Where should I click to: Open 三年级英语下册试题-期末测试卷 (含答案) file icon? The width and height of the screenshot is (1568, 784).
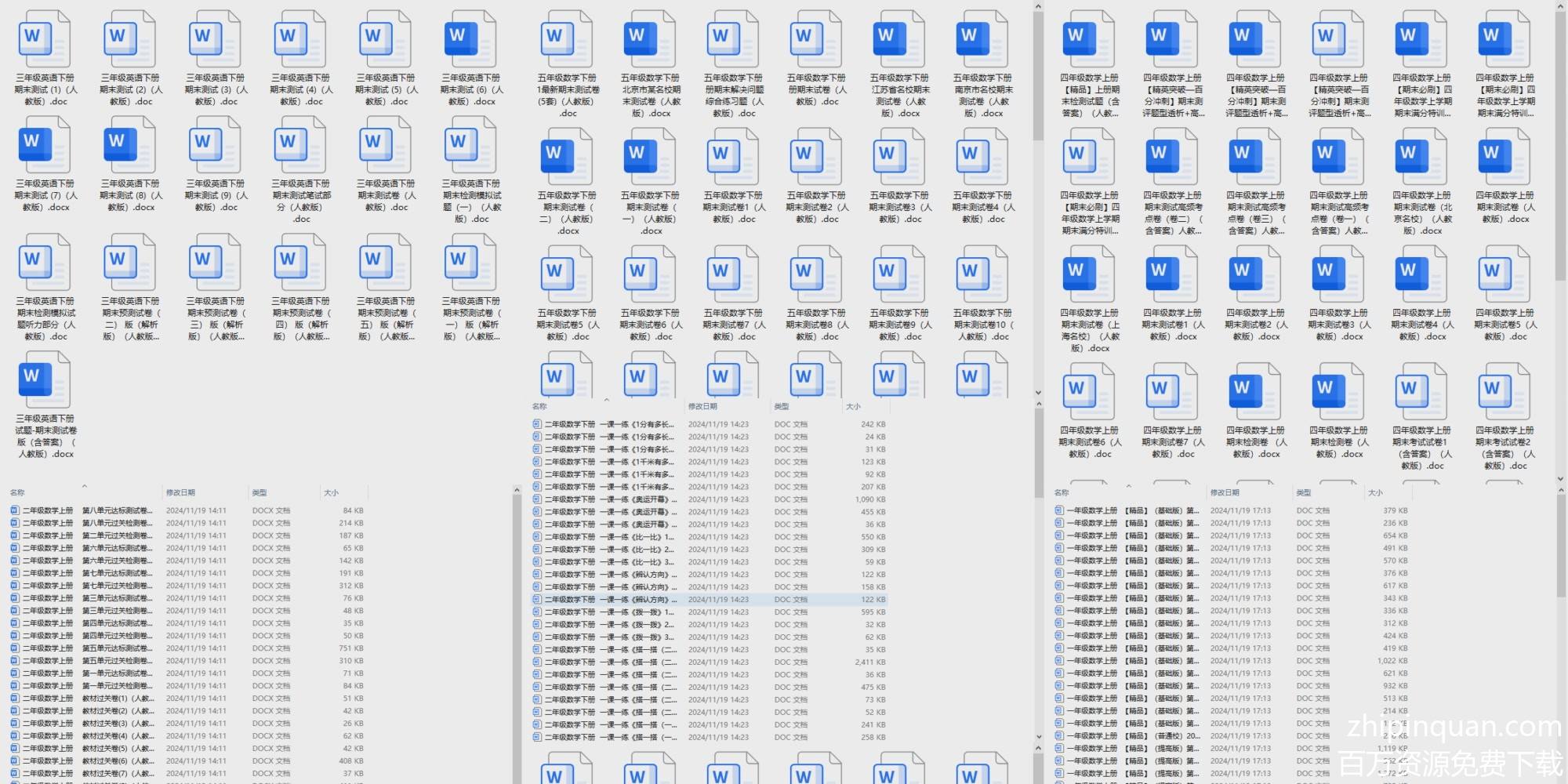pos(45,380)
